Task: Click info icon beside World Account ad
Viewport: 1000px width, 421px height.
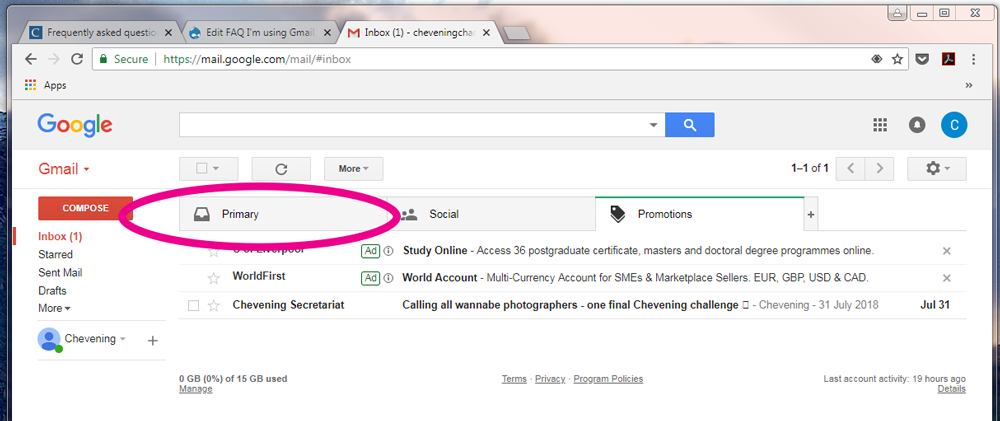Action: click(x=388, y=278)
